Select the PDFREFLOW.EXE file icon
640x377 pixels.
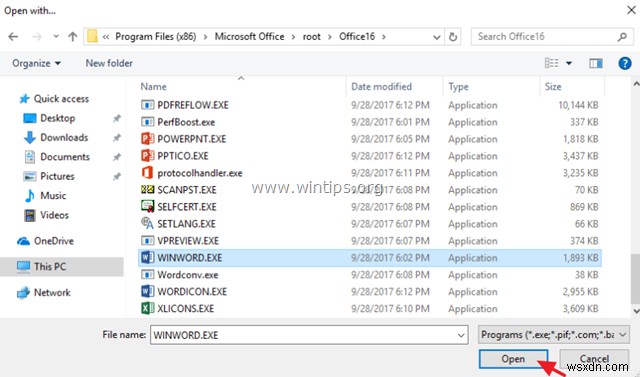tap(147, 105)
